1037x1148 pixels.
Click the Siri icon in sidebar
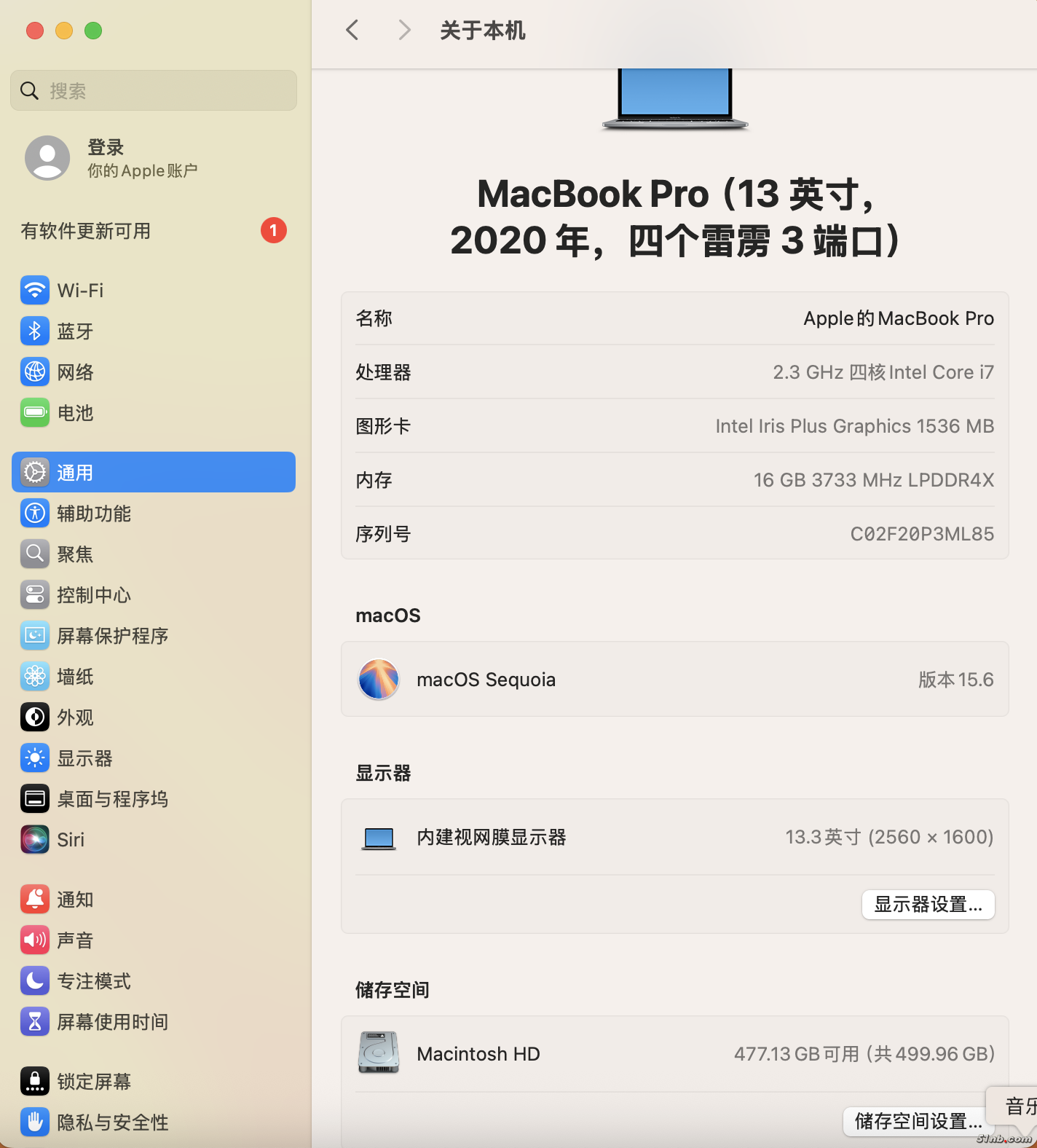35,839
